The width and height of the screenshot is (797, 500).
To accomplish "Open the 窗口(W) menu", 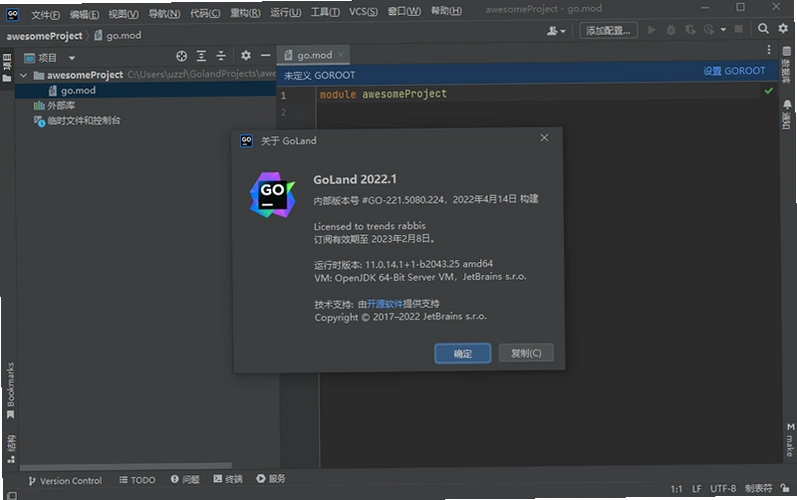I will click(404, 11).
